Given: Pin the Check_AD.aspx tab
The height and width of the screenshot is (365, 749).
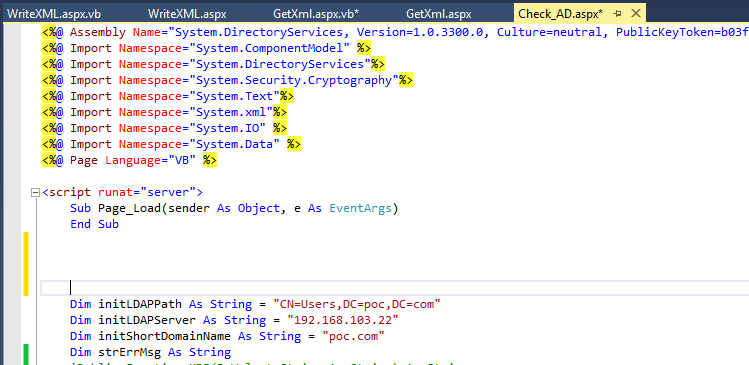Looking at the screenshot, I should pos(617,13).
